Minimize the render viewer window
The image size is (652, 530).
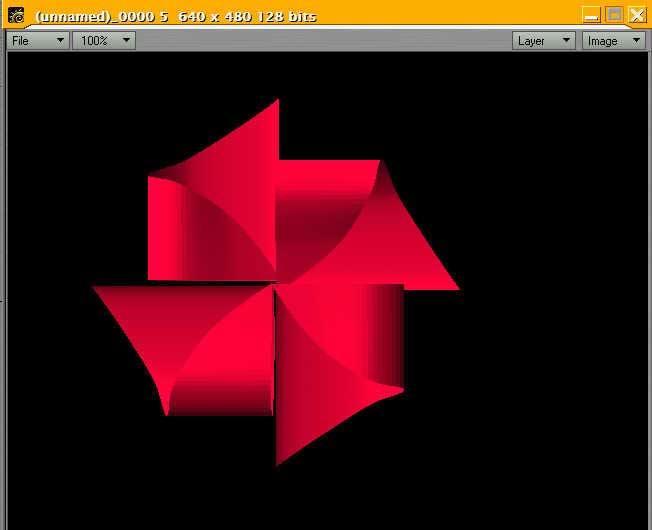(x=592, y=15)
